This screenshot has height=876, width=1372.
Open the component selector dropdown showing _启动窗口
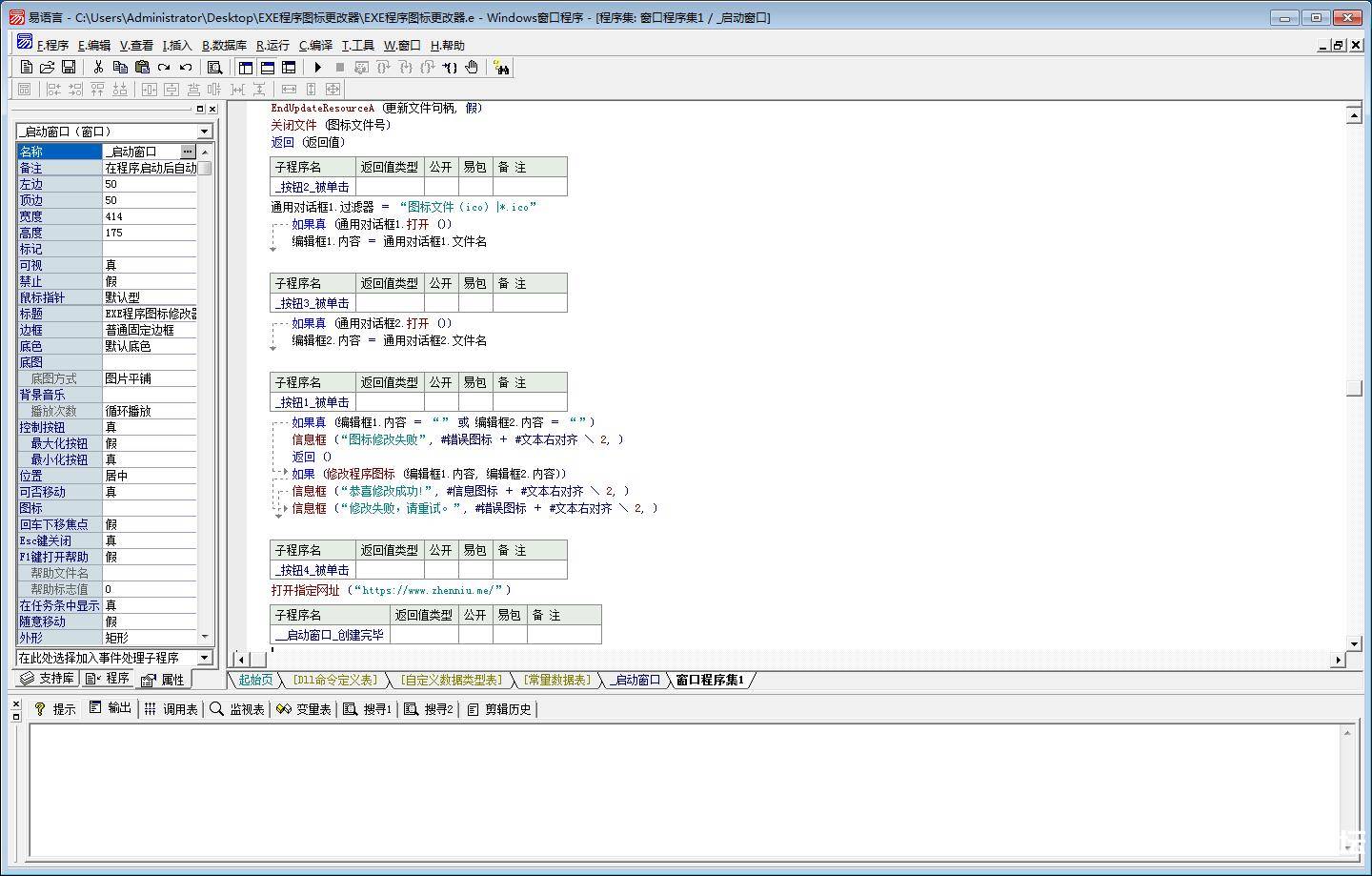204,131
